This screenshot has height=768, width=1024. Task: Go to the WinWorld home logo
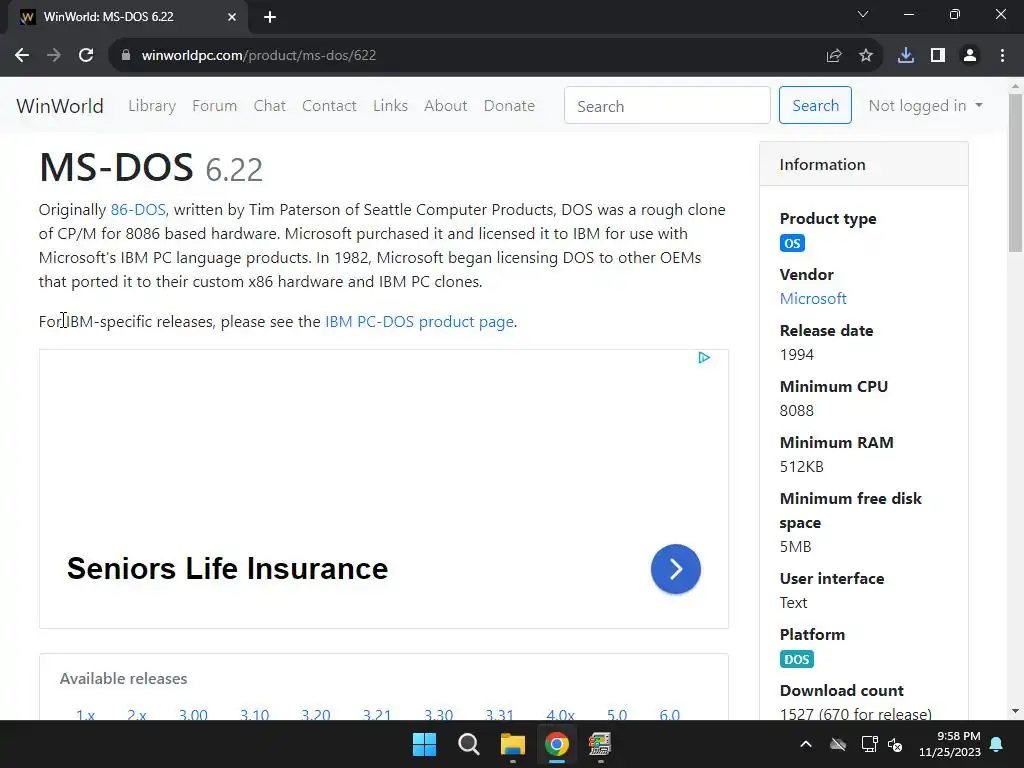(60, 106)
